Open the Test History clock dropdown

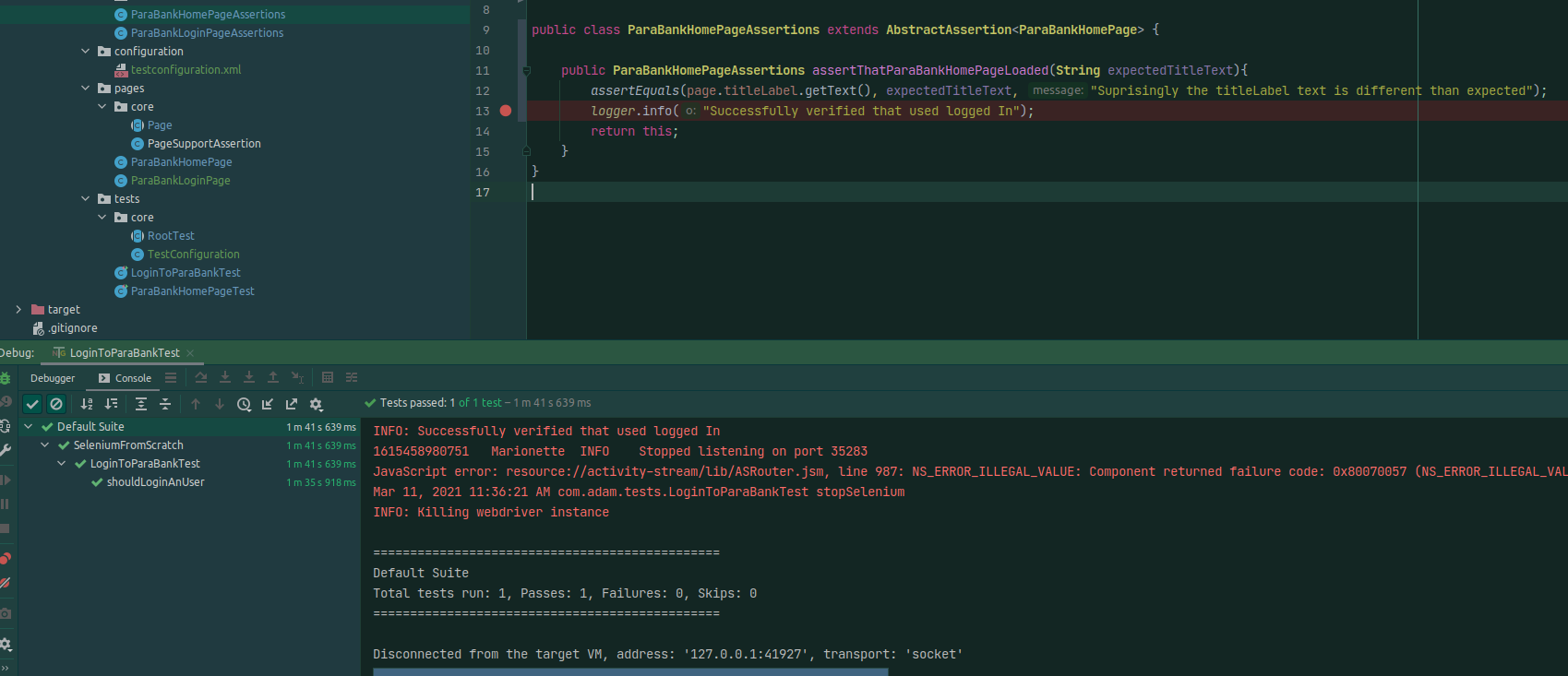click(244, 404)
